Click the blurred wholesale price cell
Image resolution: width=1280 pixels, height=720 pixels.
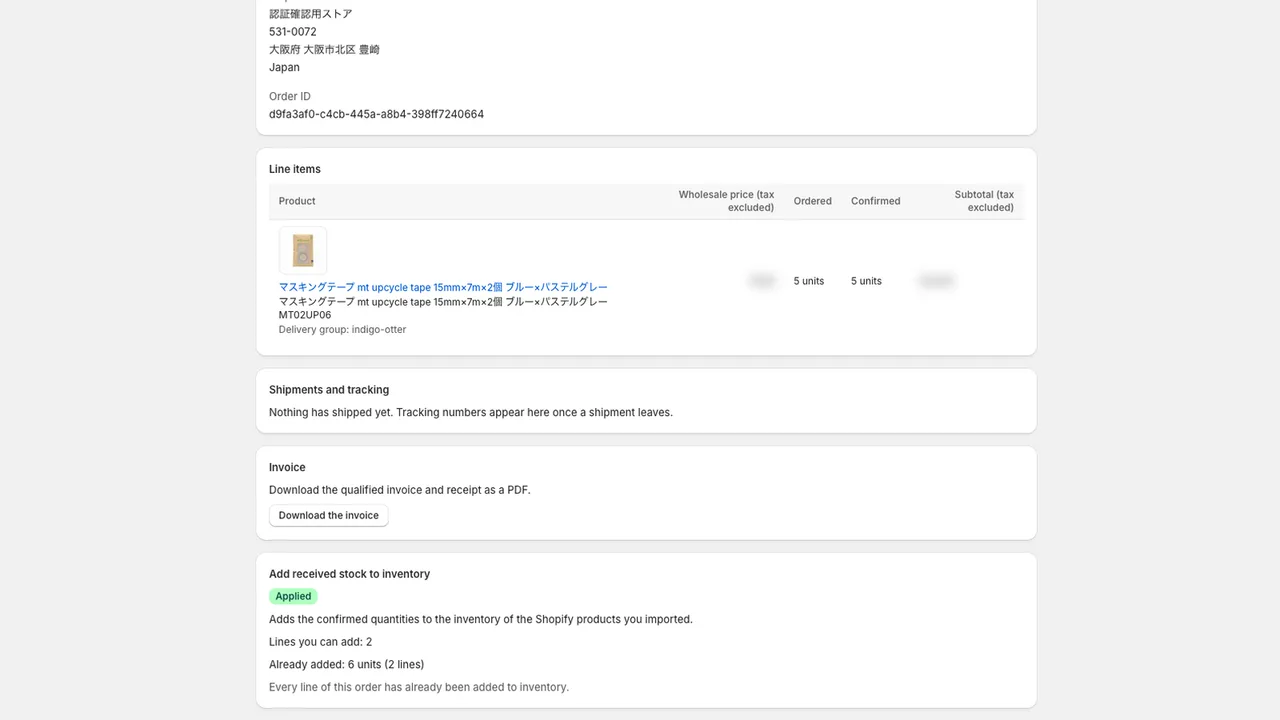point(762,281)
